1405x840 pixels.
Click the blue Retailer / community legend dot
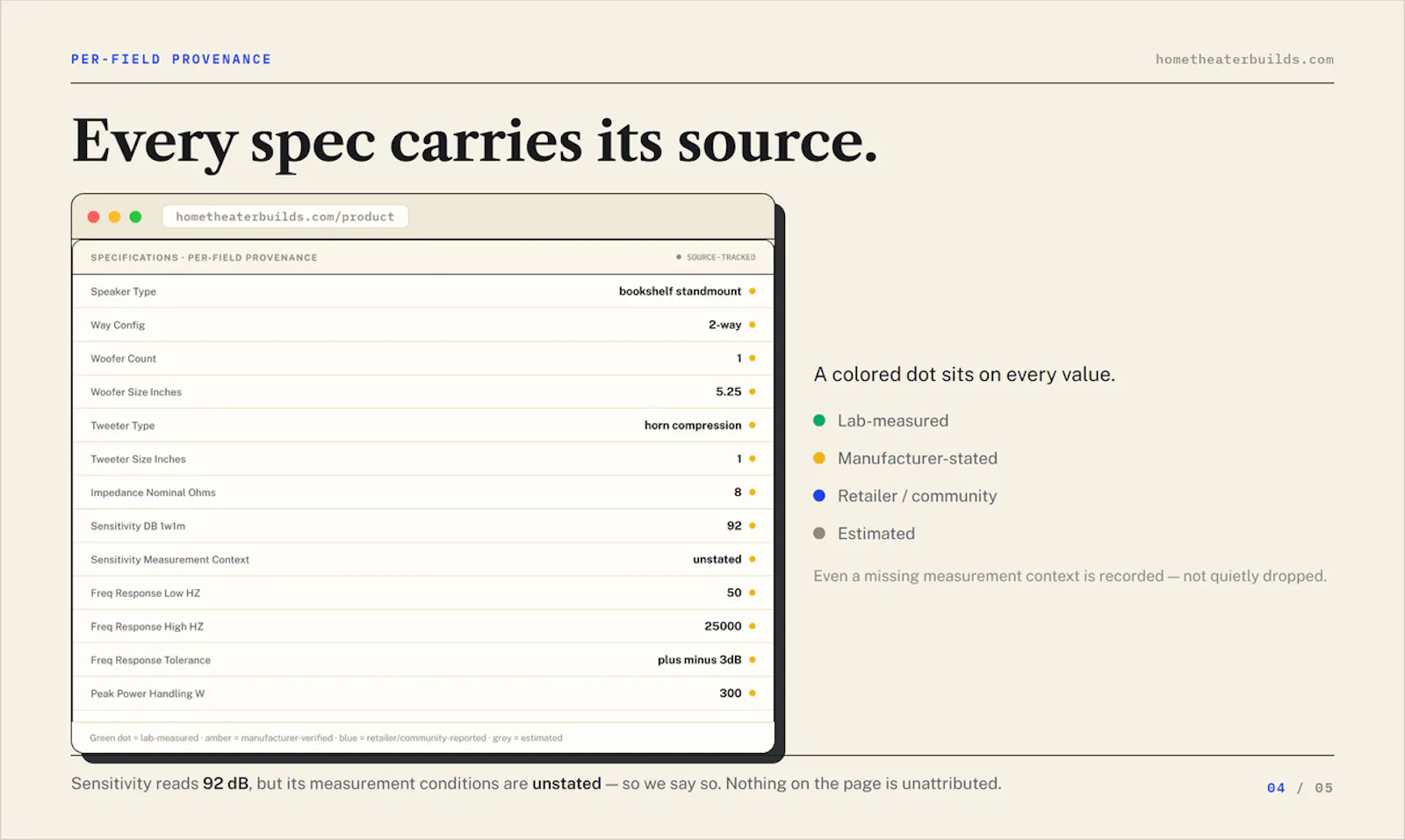[x=819, y=496]
